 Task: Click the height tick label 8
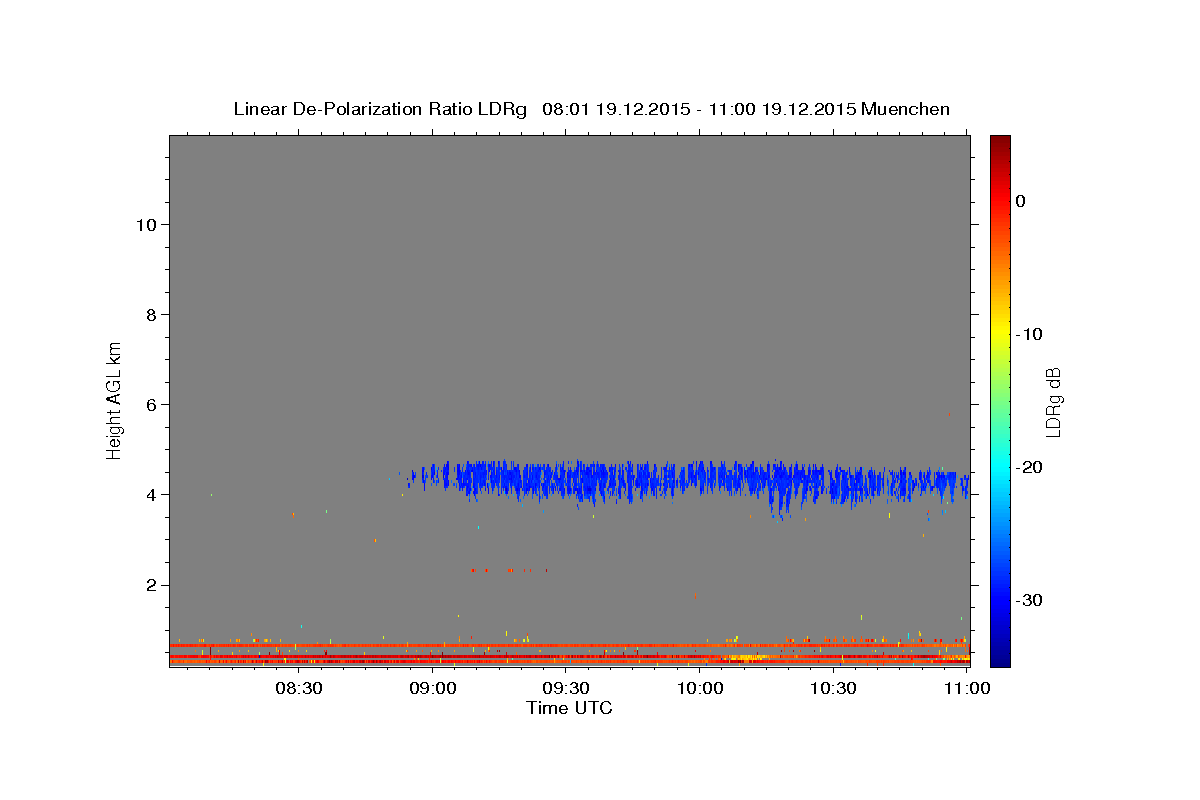(x=150, y=315)
